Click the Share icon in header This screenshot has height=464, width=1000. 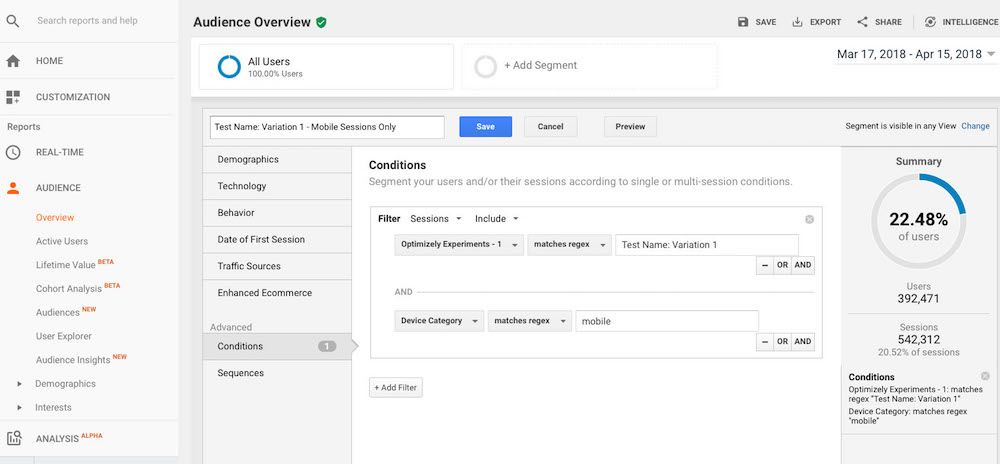(x=863, y=22)
